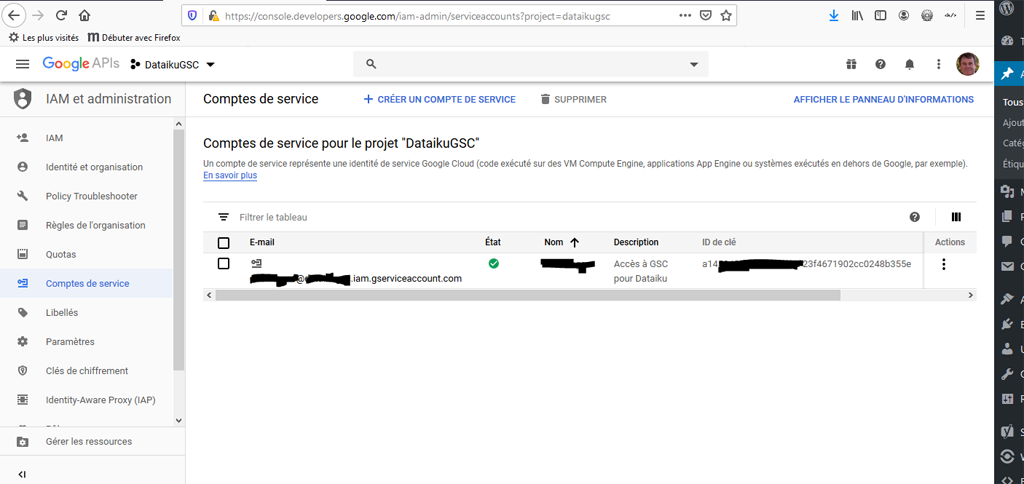This screenshot has width=1024, height=484.
Task: Open Règles de l'organisation in sidebar
Action: coord(93,225)
